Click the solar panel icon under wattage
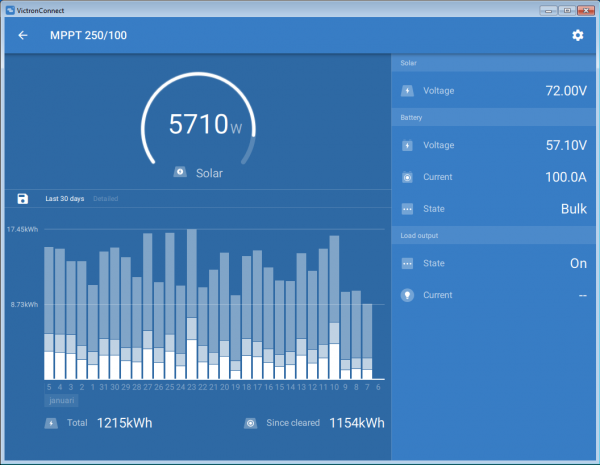Viewport: 600px width, 465px height. pyautogui.click(x=179, y=172)
